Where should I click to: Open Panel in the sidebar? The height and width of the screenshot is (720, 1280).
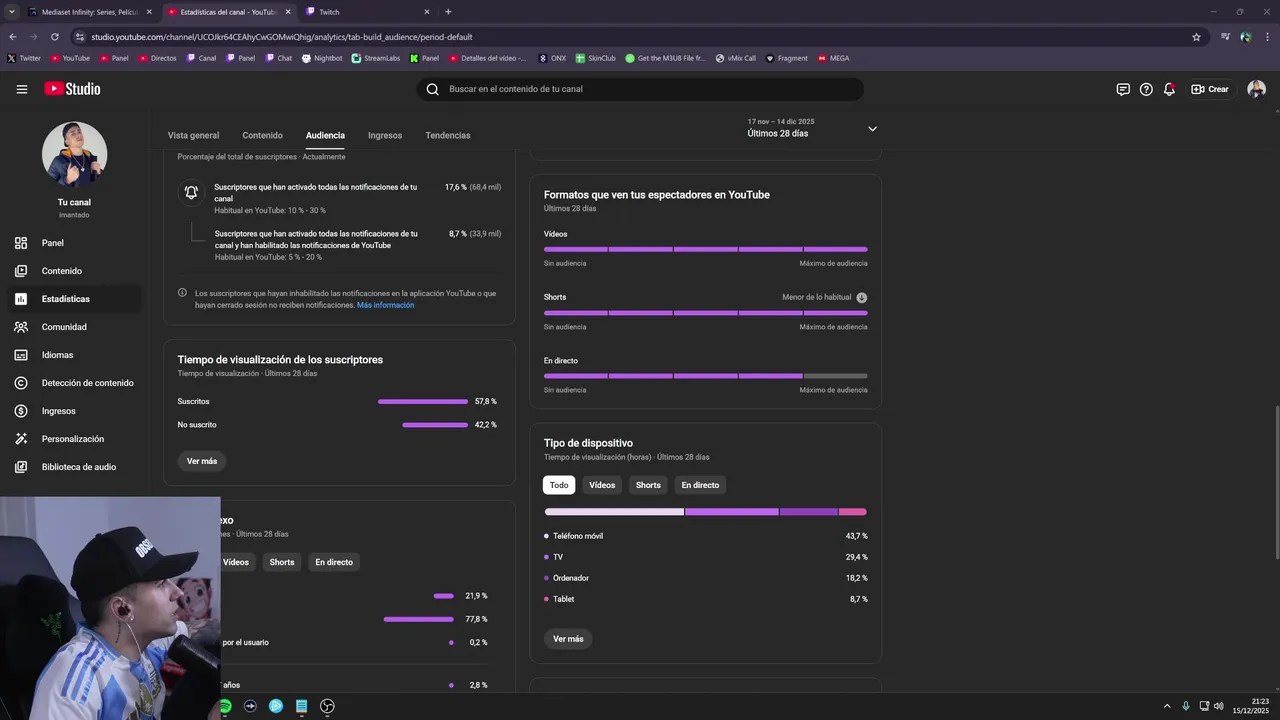click(x=75, y=243)
